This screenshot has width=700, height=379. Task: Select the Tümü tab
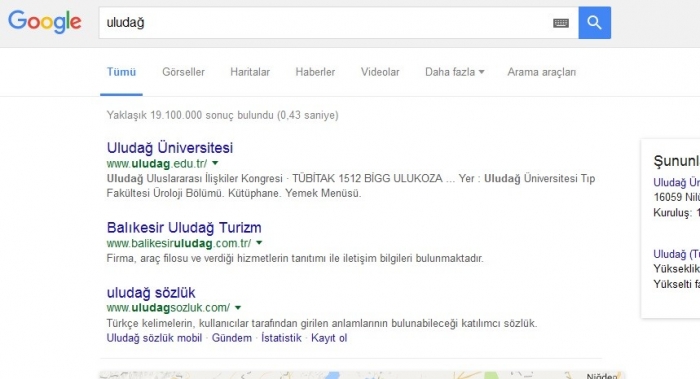[x=121, y=72]
